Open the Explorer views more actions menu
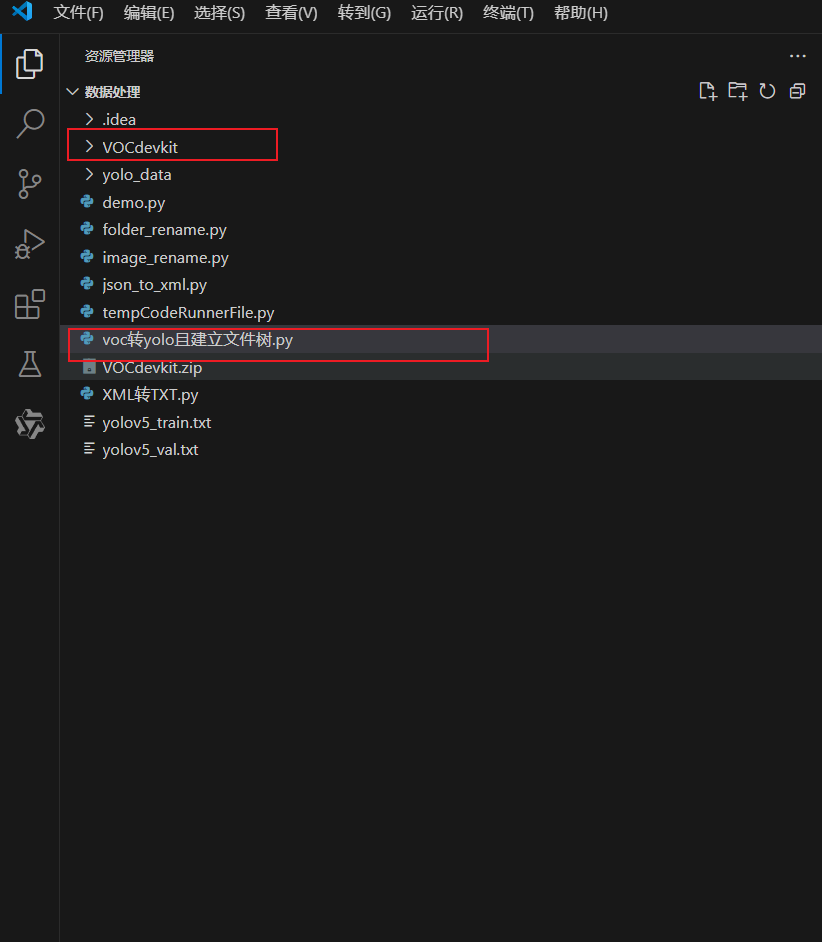Viewport: 822px width, 942px height. [x=797, y=55]
